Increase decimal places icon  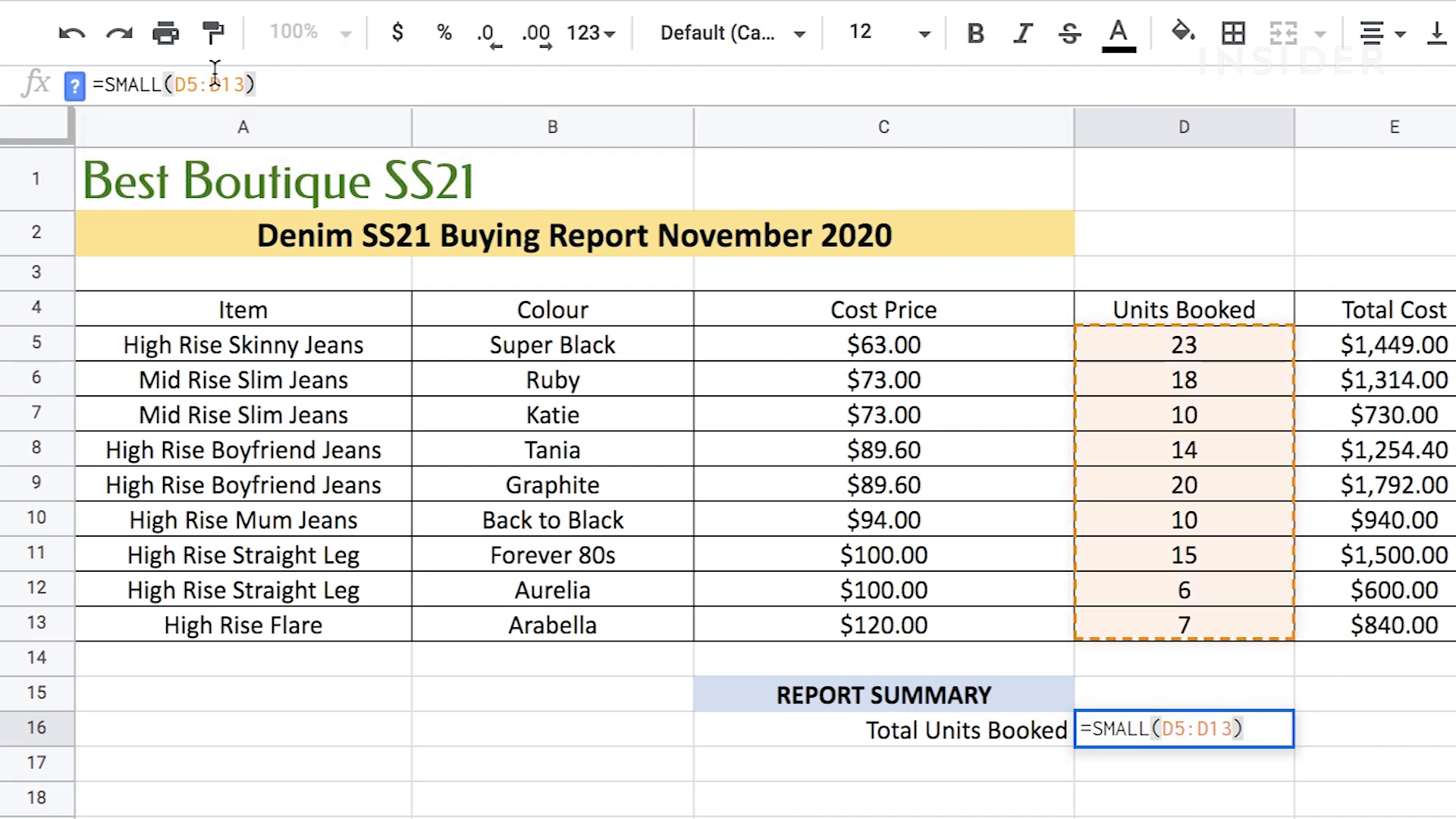536,34
